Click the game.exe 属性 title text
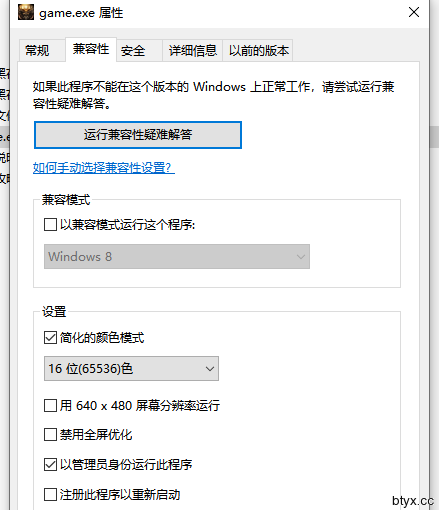The width and height of the screenshot is (439, 510). coord(81,13)
